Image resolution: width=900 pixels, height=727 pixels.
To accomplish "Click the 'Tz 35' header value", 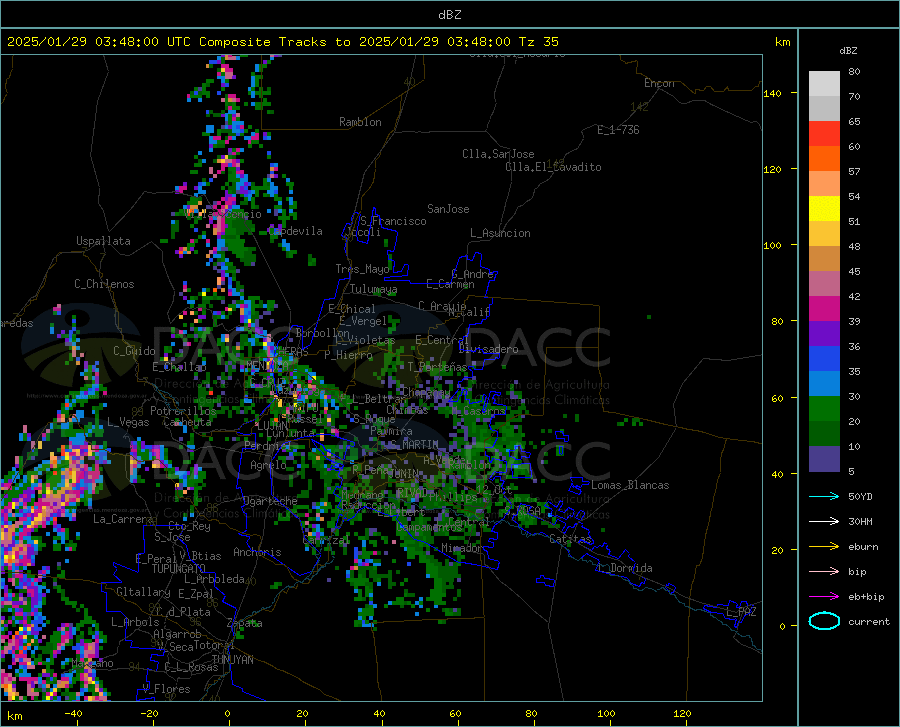I will (538, 42).
